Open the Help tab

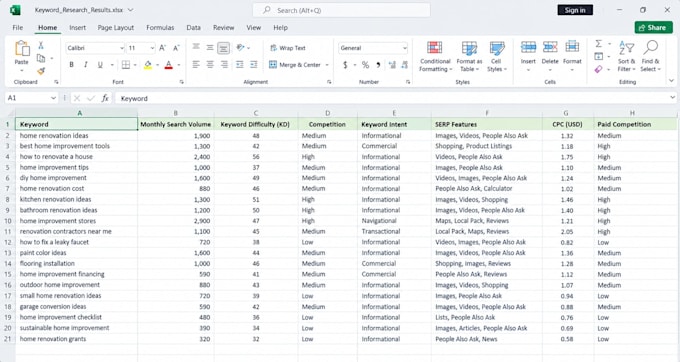(x=280, y=27)
